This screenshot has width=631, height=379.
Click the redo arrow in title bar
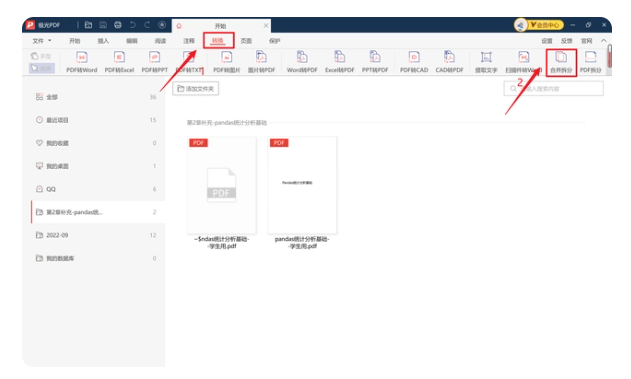[x=147, y=25]
